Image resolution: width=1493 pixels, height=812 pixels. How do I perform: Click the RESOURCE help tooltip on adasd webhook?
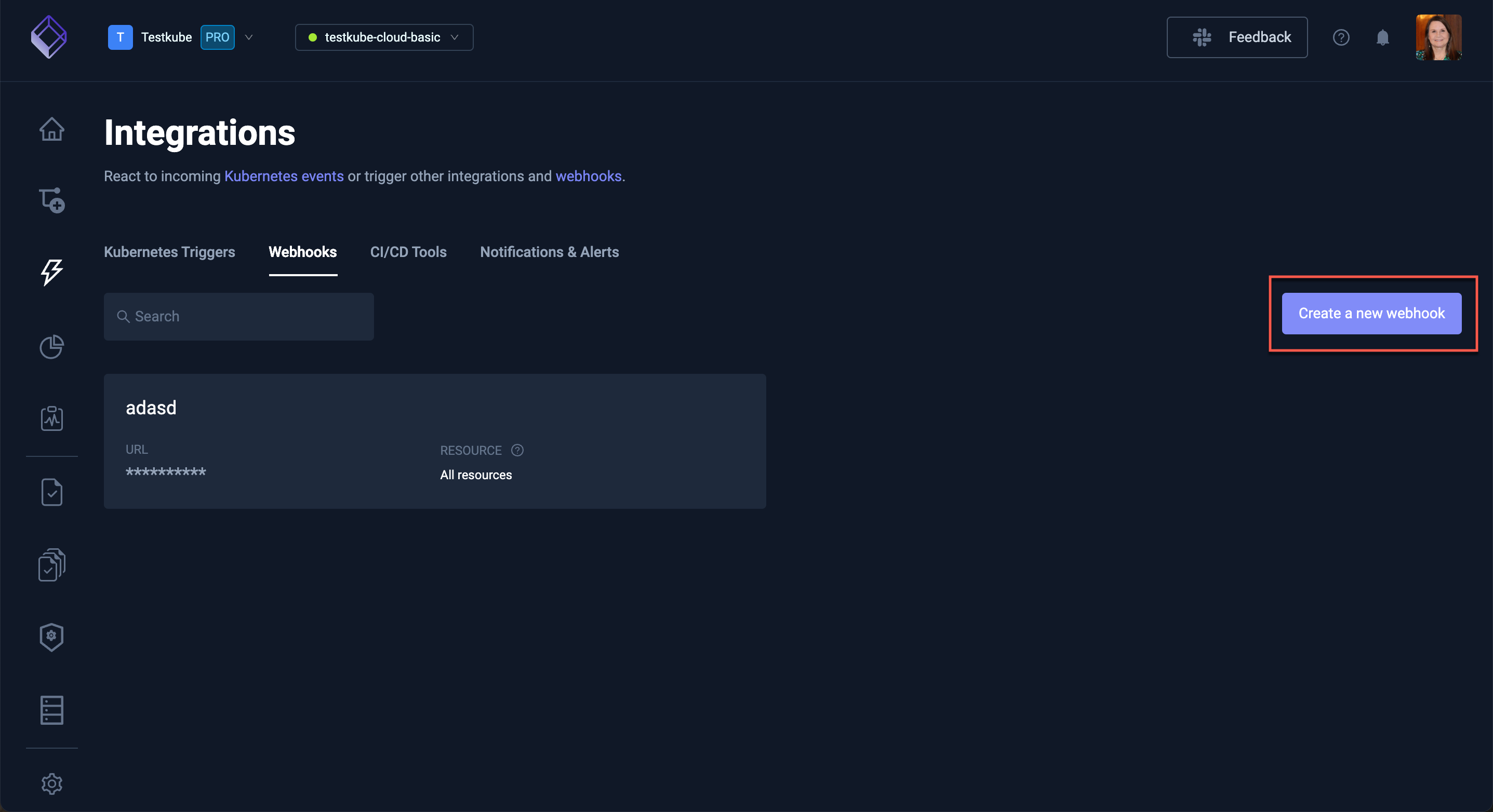coord(516,450)
